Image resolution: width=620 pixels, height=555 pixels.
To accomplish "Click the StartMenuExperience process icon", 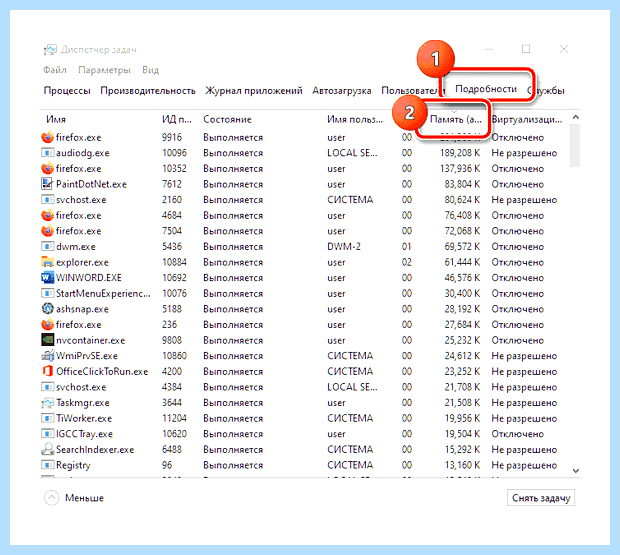I will [x=47, y=293].
